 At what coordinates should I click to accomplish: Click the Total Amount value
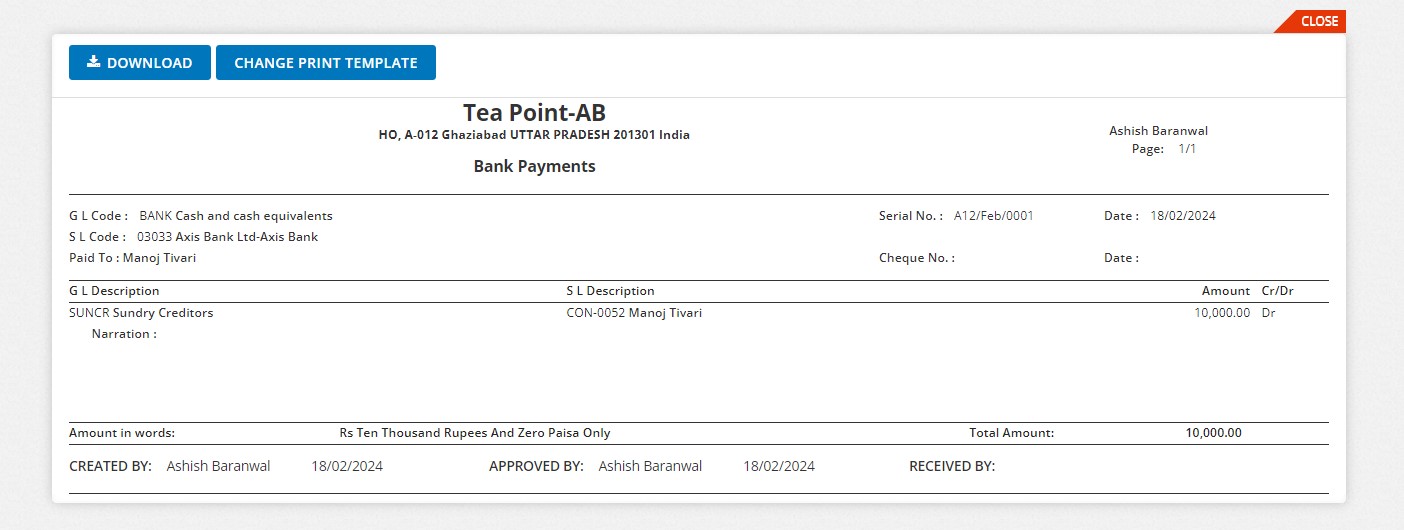pos(1213,433)
